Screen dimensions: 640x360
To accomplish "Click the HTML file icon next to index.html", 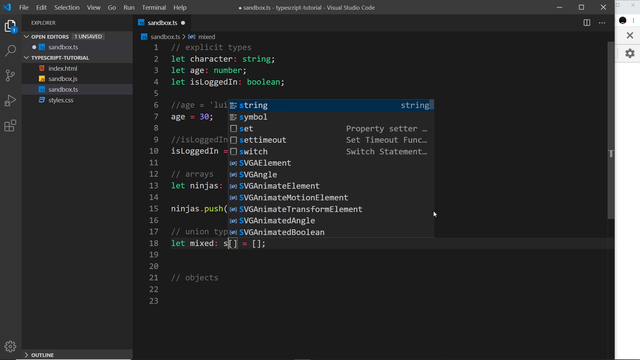I will (42, 68).
